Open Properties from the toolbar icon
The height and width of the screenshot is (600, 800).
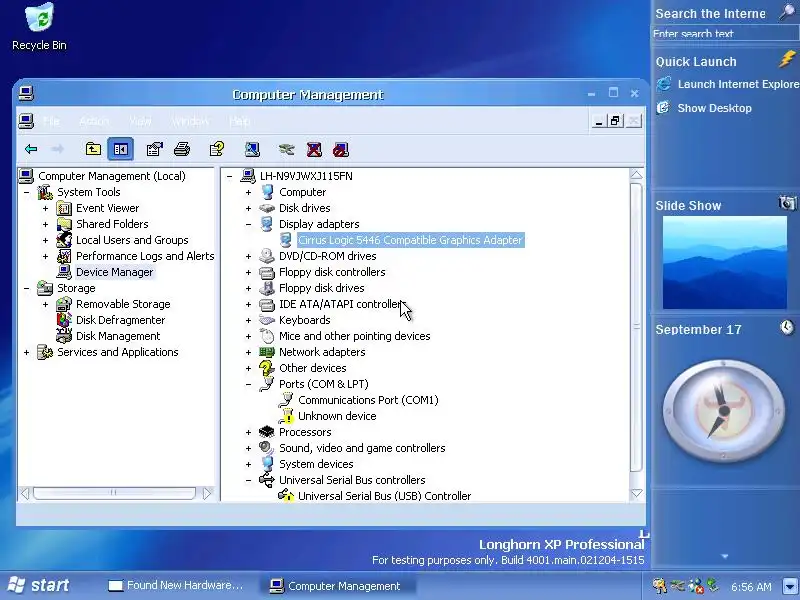tap(154, 149)
